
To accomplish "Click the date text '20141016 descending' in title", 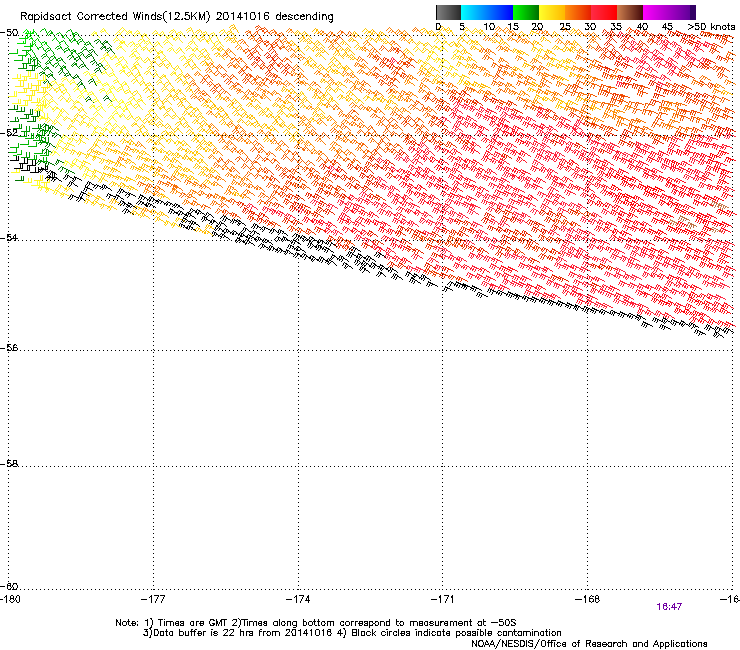I will click(x=275, y=17).
